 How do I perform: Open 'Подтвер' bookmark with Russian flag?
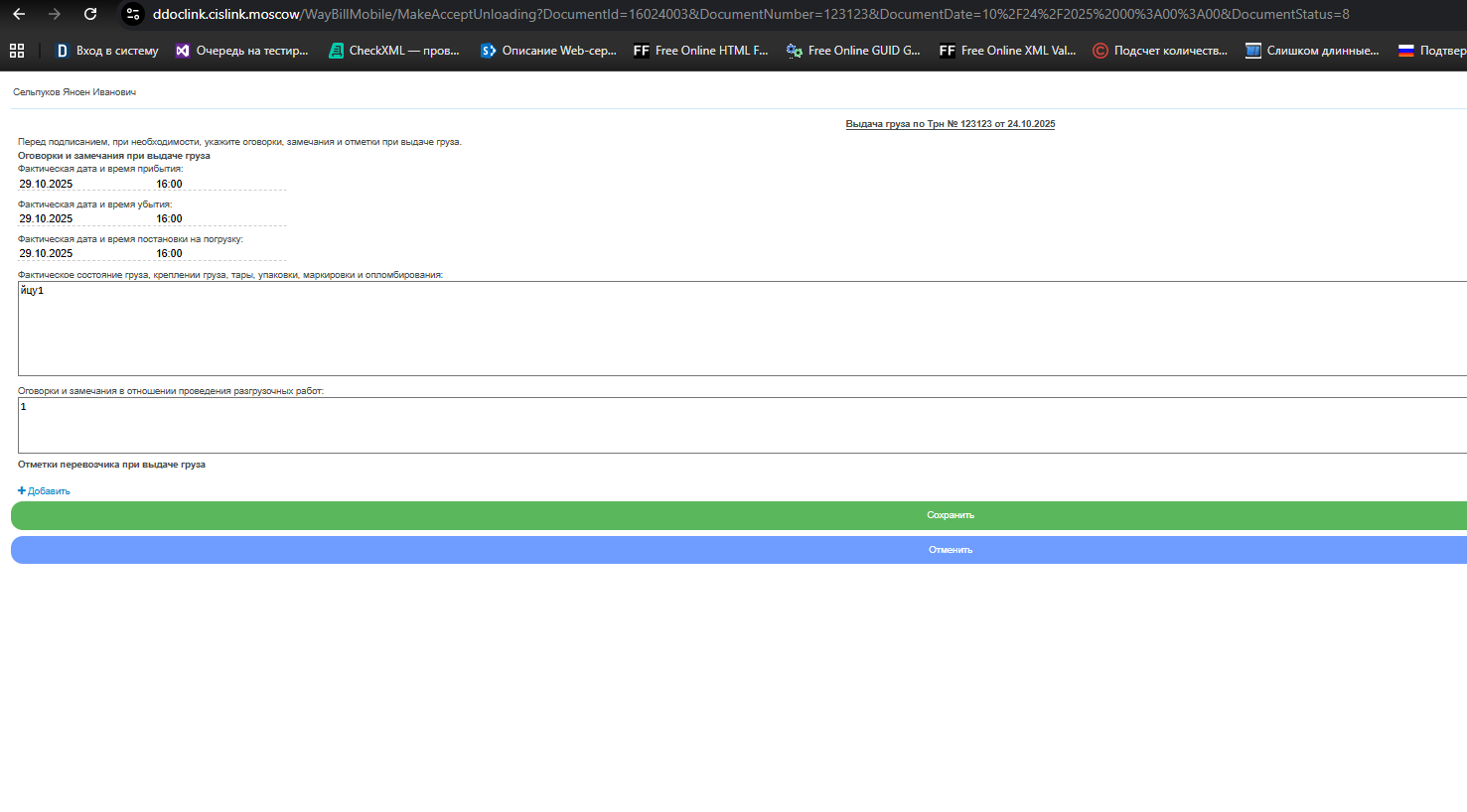click(x=1431, y=51)
